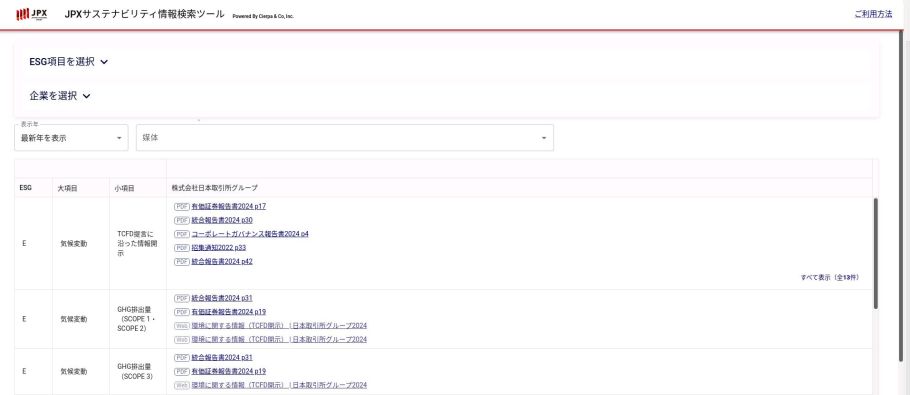Open the 媒体 media dropdown
The height and width of the screenshot is (395, 910).
[345, 138]
